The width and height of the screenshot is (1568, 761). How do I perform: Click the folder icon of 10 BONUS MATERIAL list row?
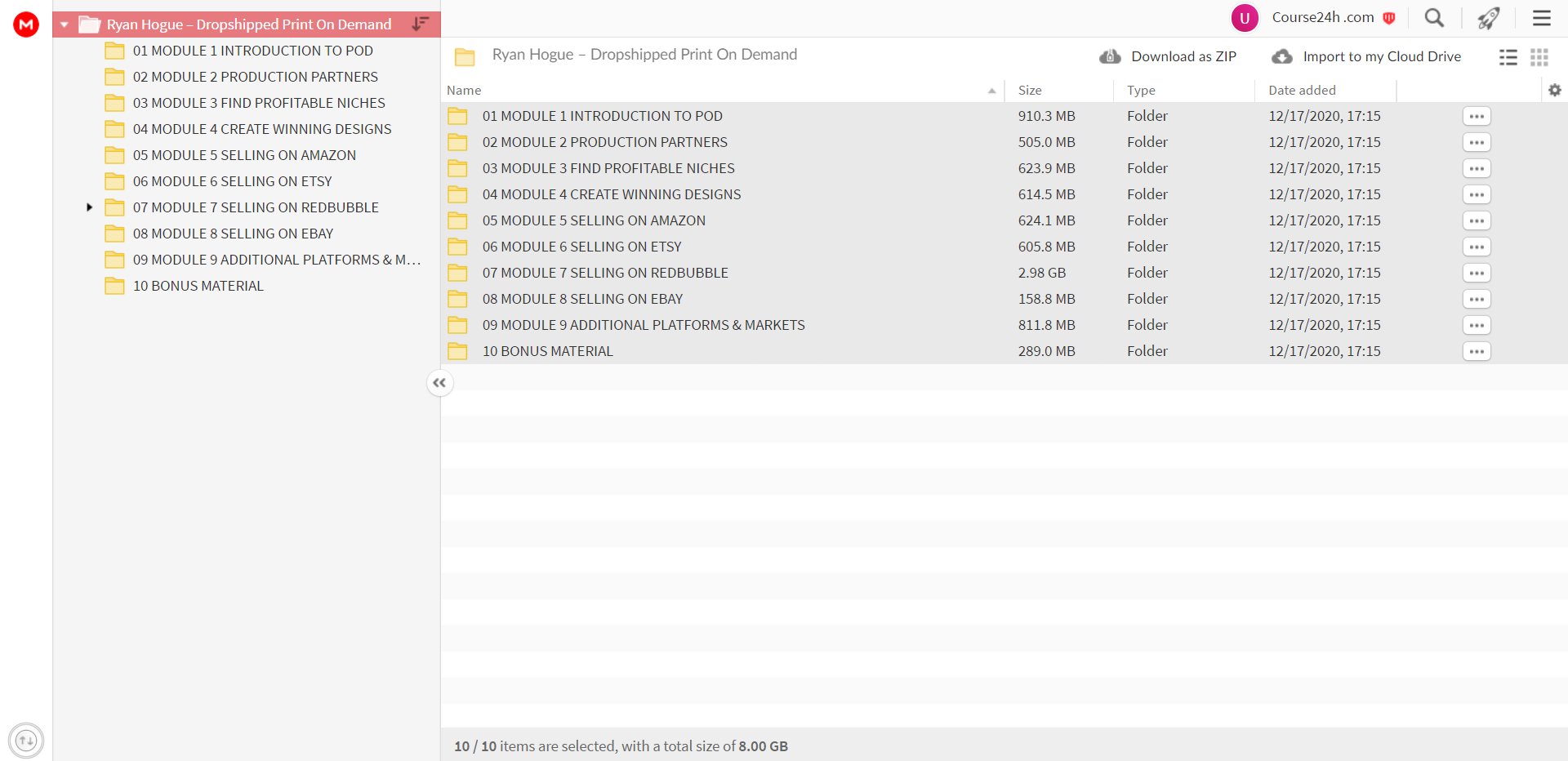pyautogui.click(x=457, y=351)
